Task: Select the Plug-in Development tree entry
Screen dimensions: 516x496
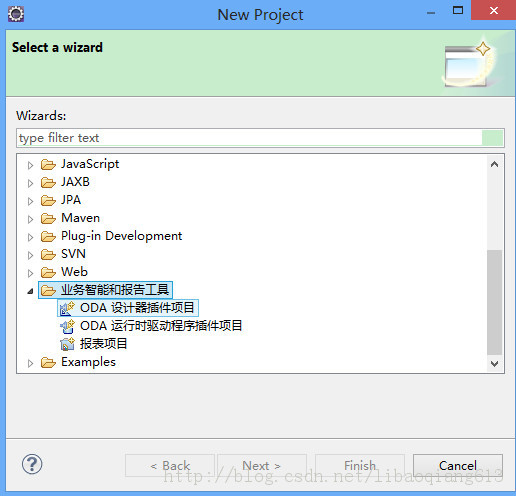Action: [x=122, y=236]
